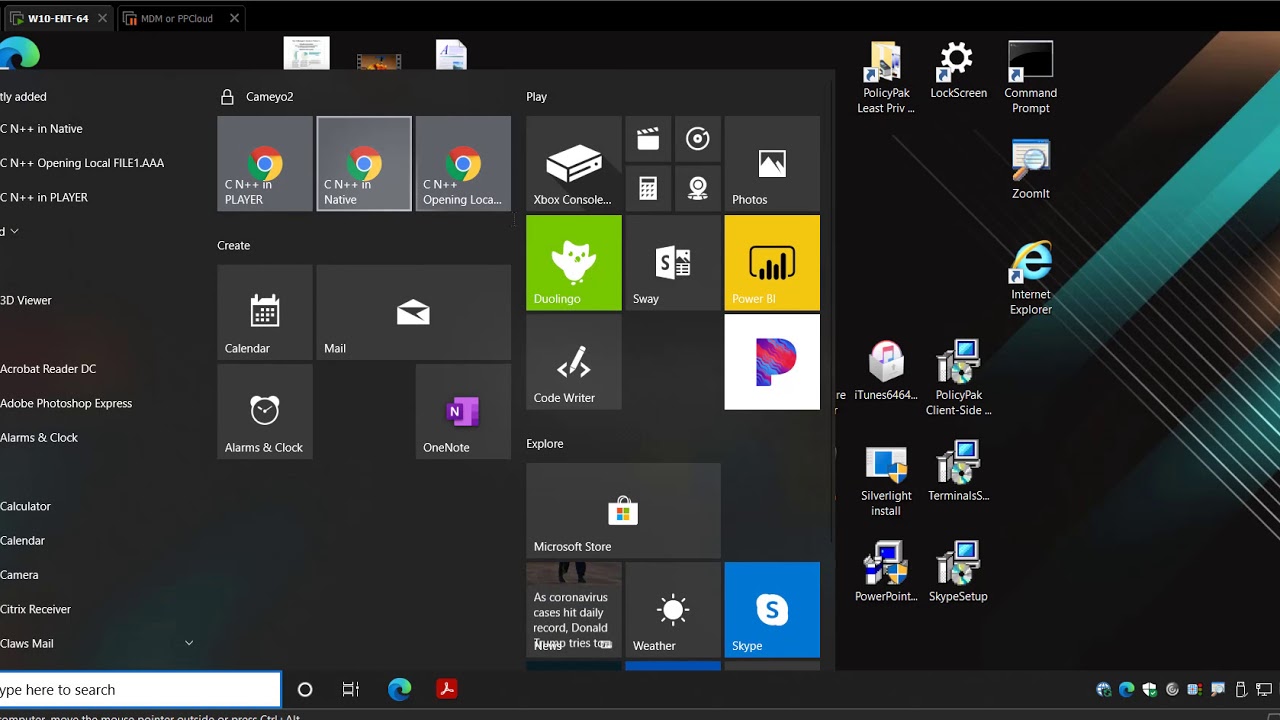Launch Edge from the taskbar
Image resolution: width=1280 pixels, height=720 pixels.
tap(399, 689)
